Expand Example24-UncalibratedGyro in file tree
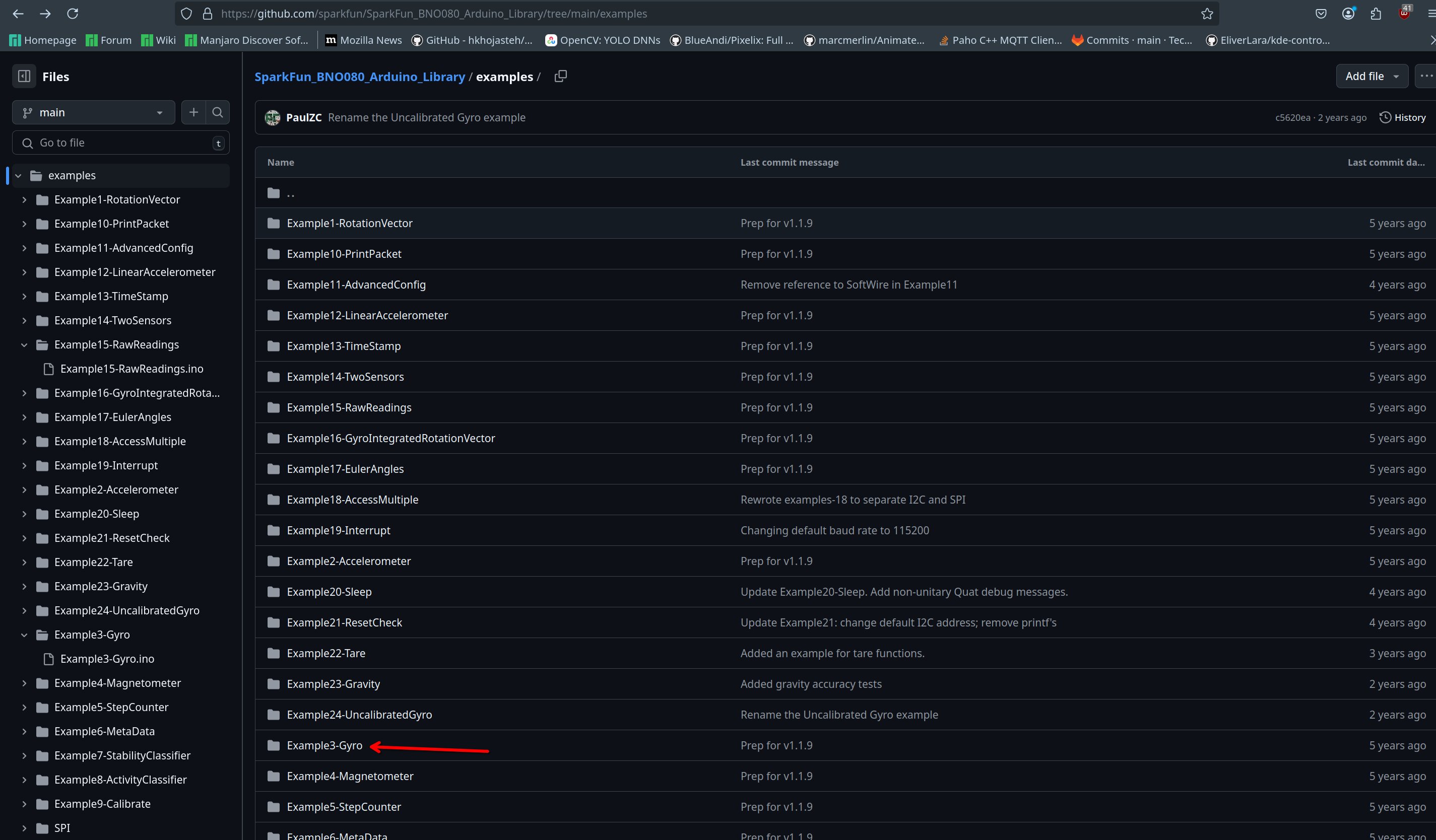1436x840 pixels. 24,610
